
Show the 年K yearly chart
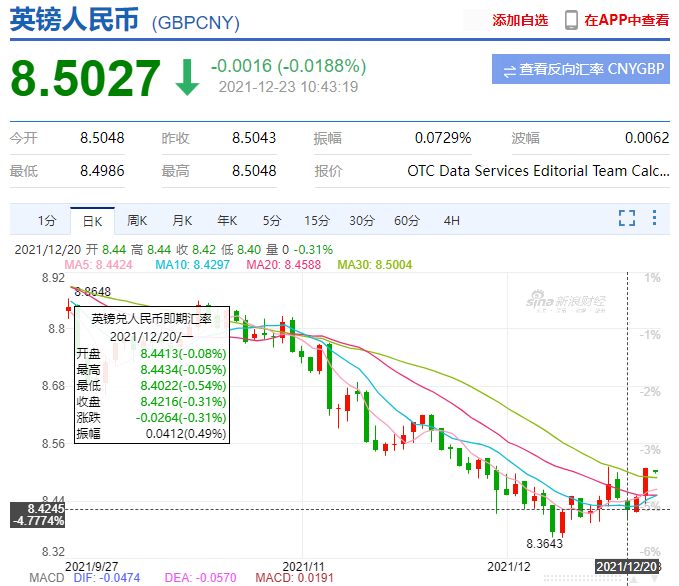point(227,220)
